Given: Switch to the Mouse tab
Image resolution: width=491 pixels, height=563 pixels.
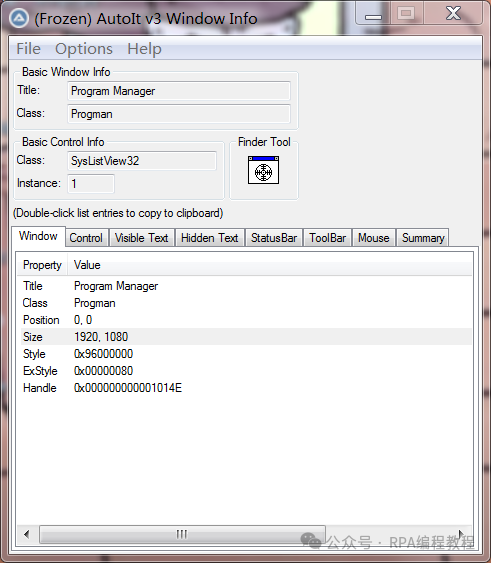Looking at the screenshot, I should pyautogui.click(x=374, y=238).
